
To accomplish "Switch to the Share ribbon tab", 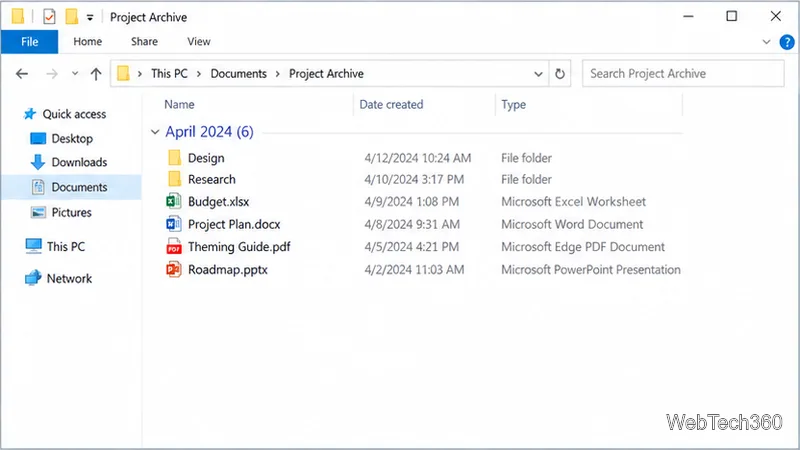I will (x=144, y=42).
